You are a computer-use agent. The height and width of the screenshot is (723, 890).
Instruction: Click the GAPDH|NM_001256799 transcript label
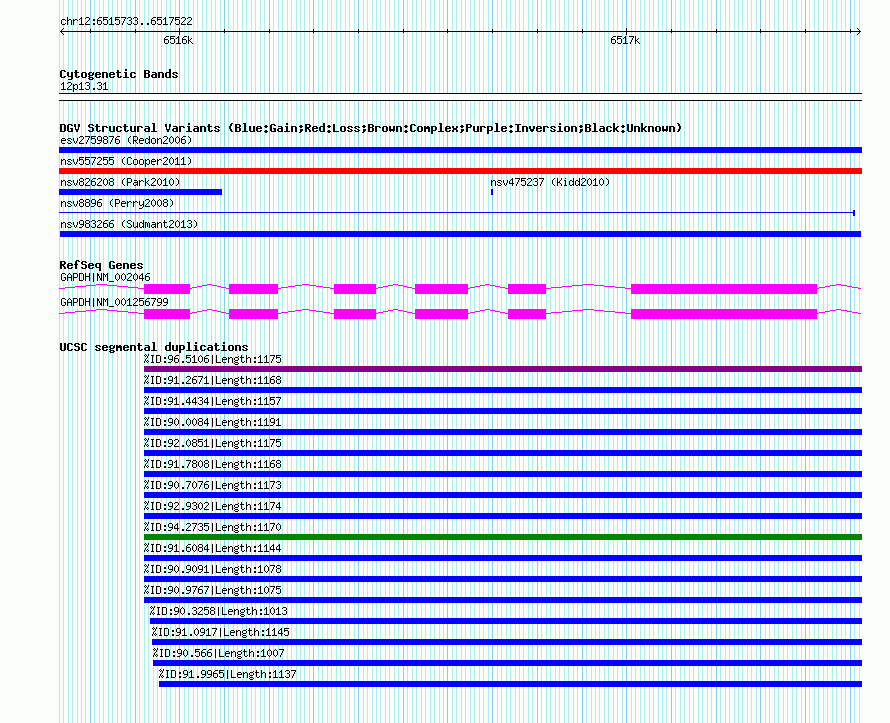[x=114, y=302]
